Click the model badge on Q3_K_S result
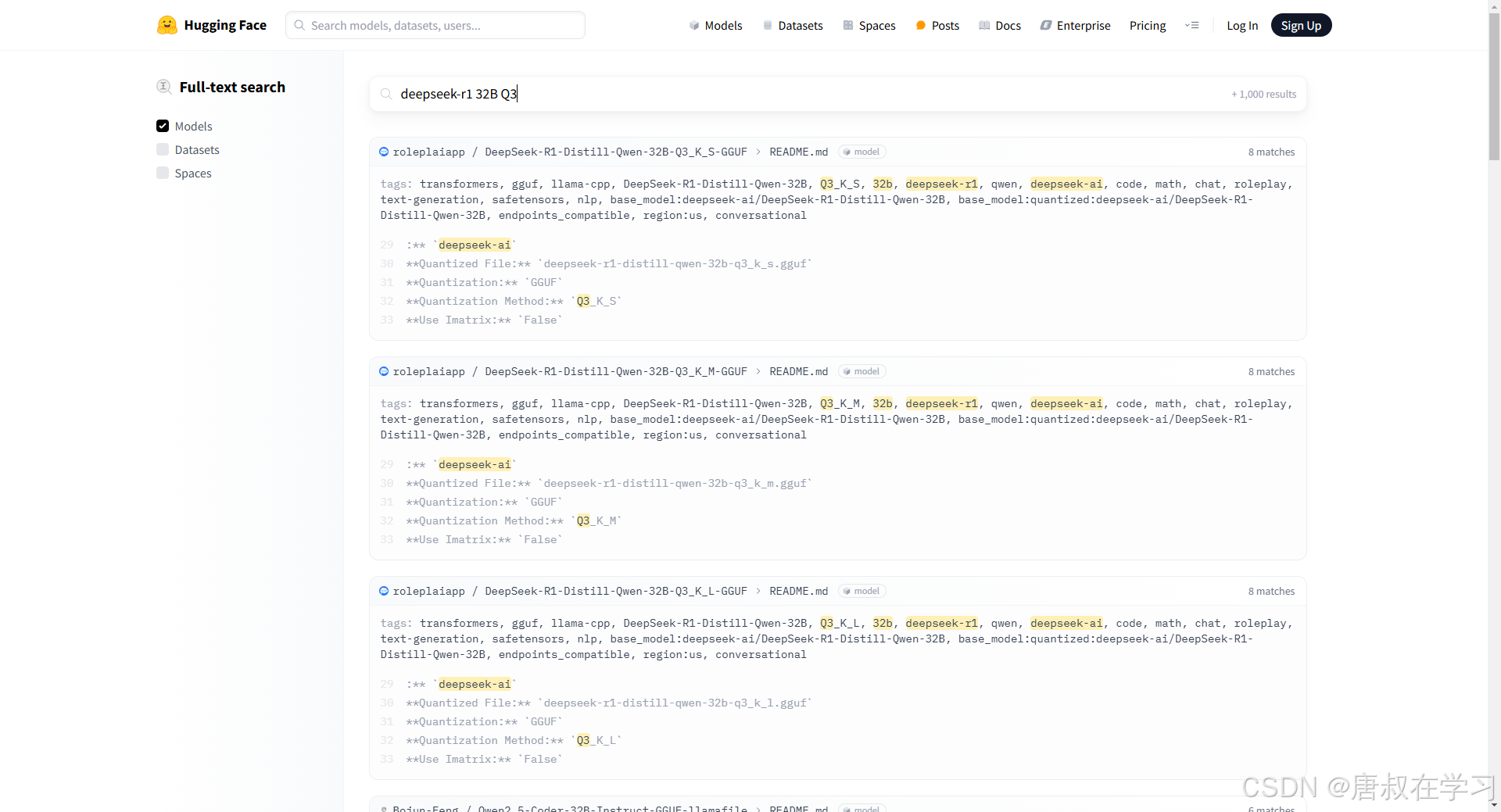The height and width of the screenshot is (812, 1501). pyautogui.click(x=862, y=152)
